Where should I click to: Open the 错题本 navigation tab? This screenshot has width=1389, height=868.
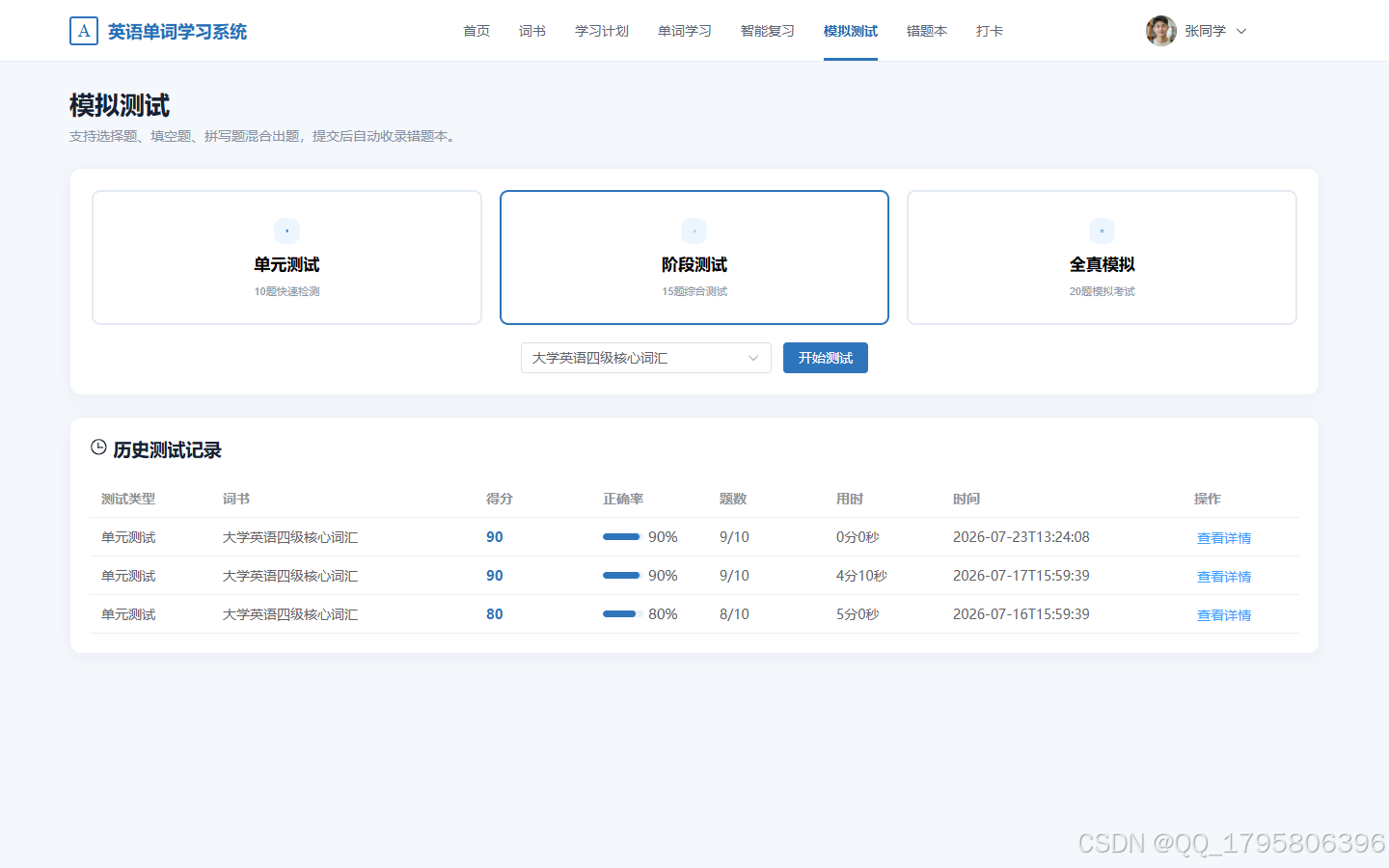pos(927,31)
